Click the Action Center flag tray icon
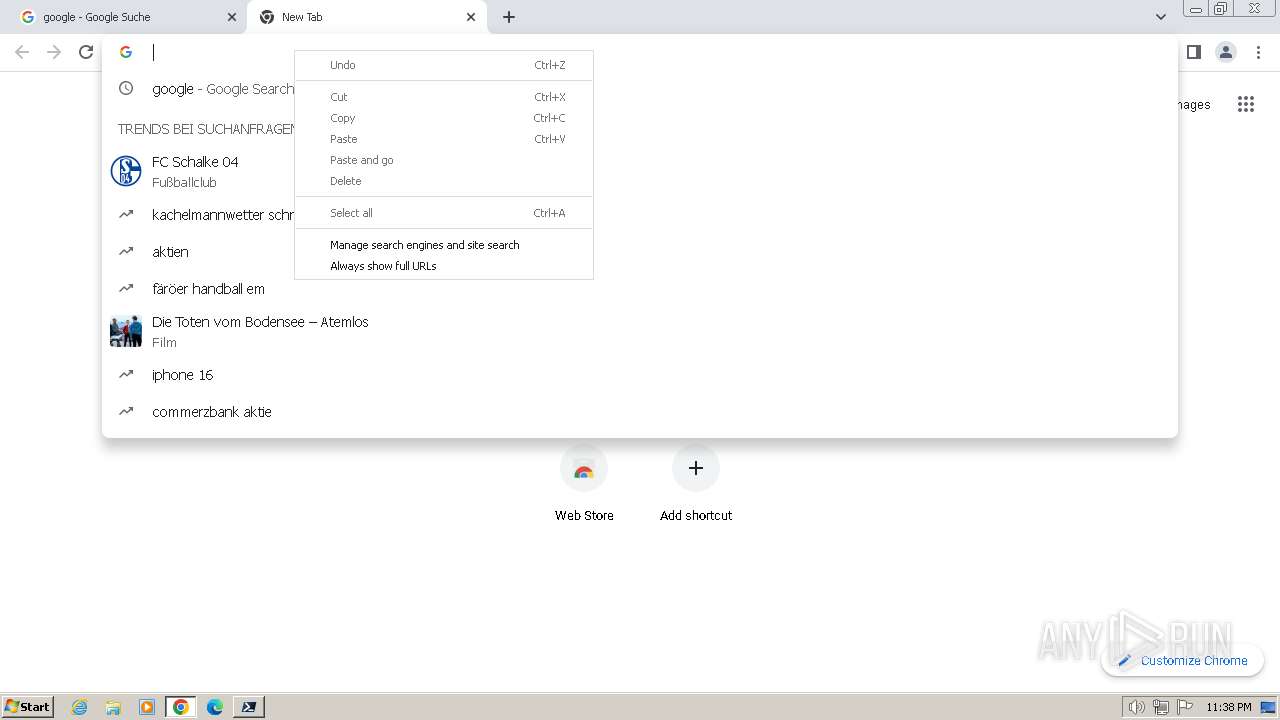The height and width of the screenshot is (720, 1280). (x=1185, y=707)
